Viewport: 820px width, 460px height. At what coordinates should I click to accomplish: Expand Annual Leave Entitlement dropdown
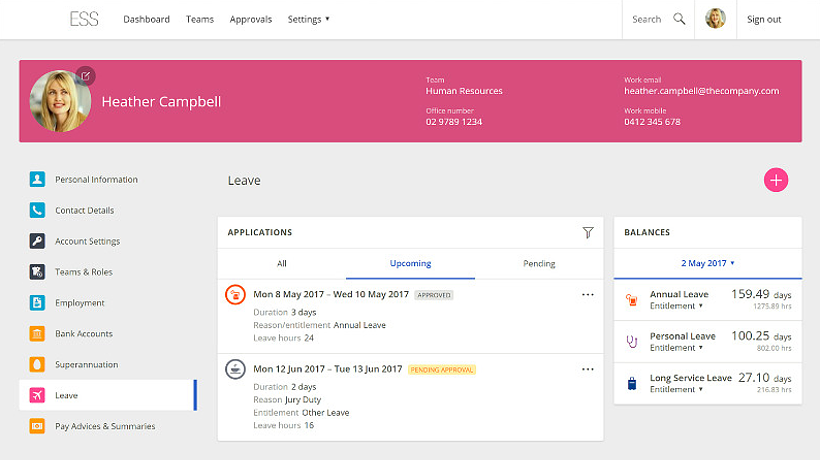coord(676,306)
